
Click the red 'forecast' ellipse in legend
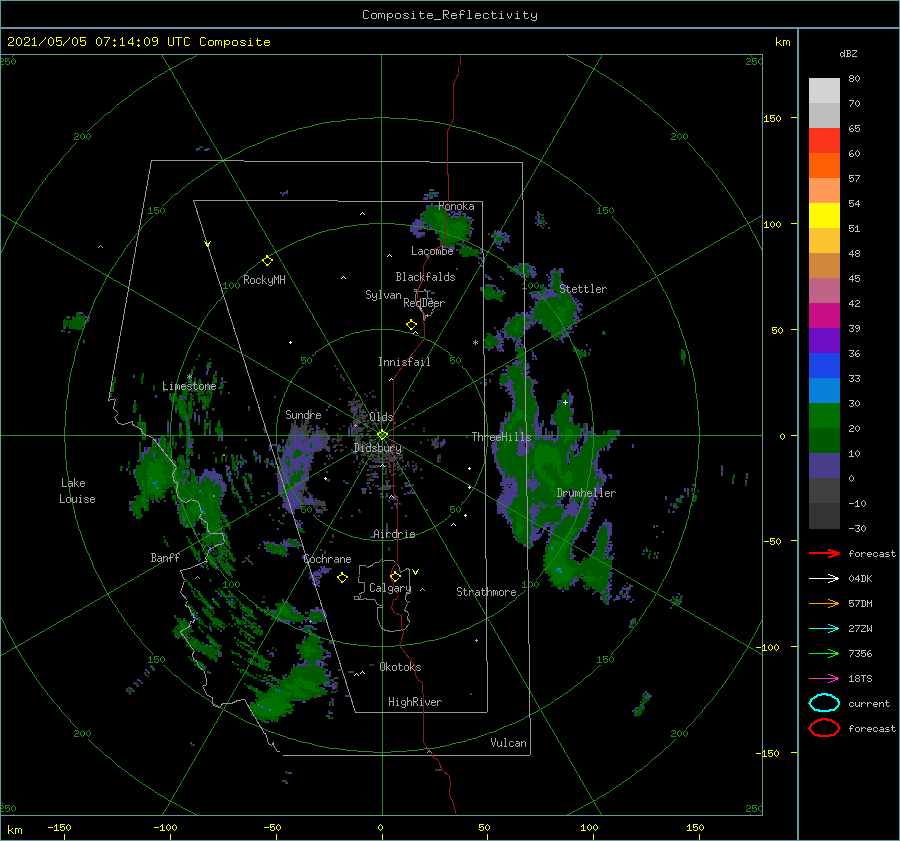click(x=824, y=728)
